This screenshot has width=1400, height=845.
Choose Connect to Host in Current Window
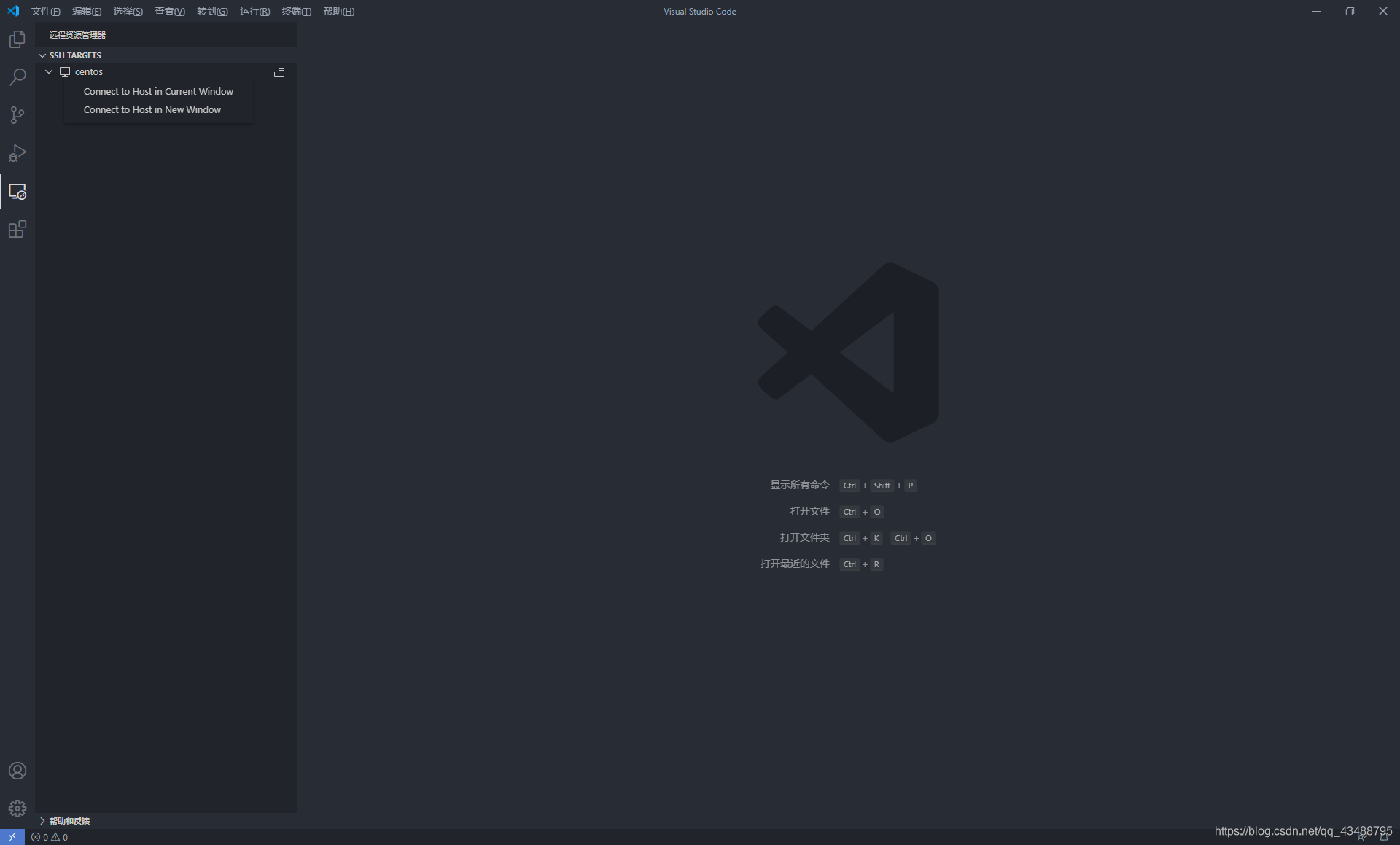[x=158, y=91]
